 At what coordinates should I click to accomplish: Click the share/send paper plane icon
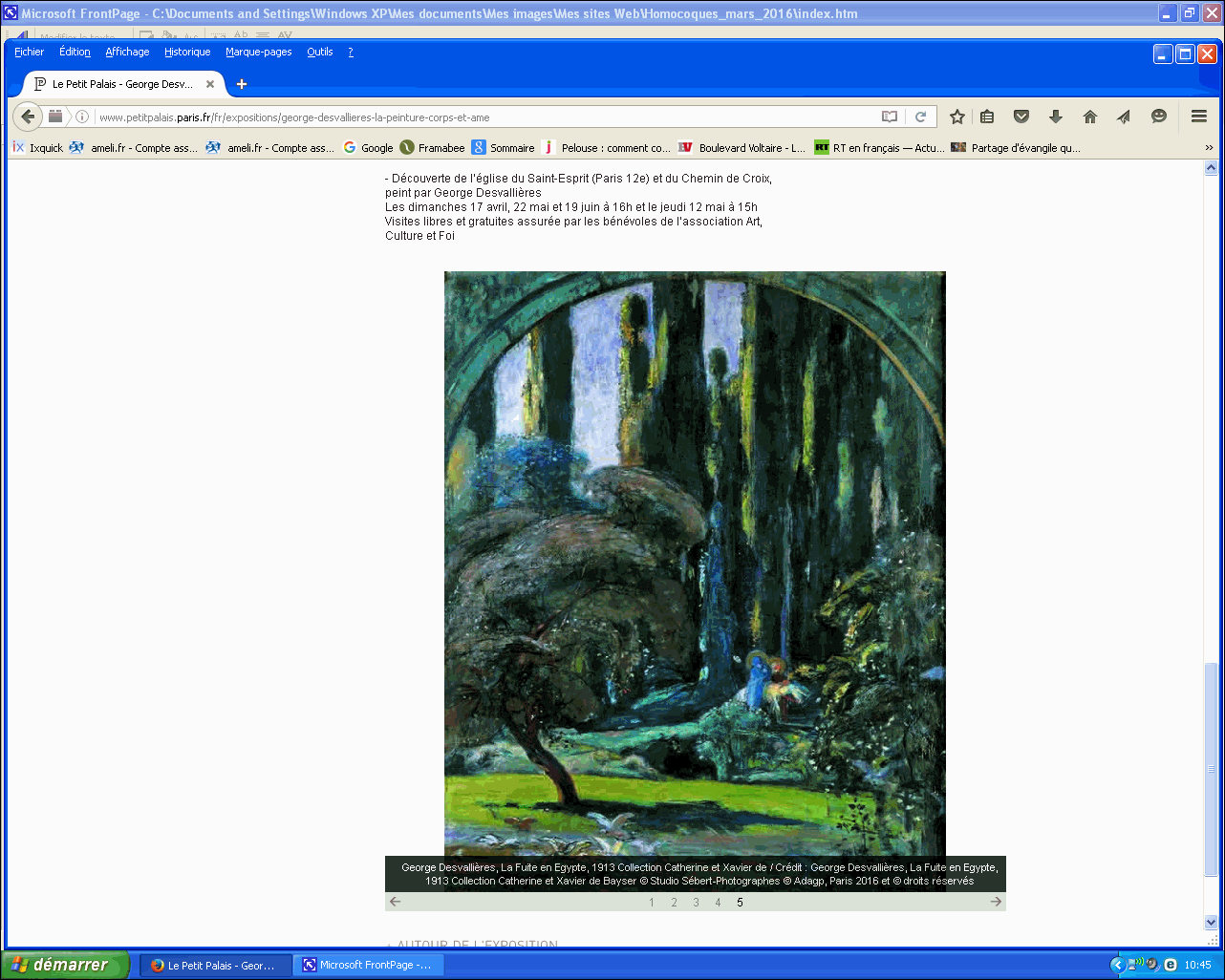(x=1124, y=117)
